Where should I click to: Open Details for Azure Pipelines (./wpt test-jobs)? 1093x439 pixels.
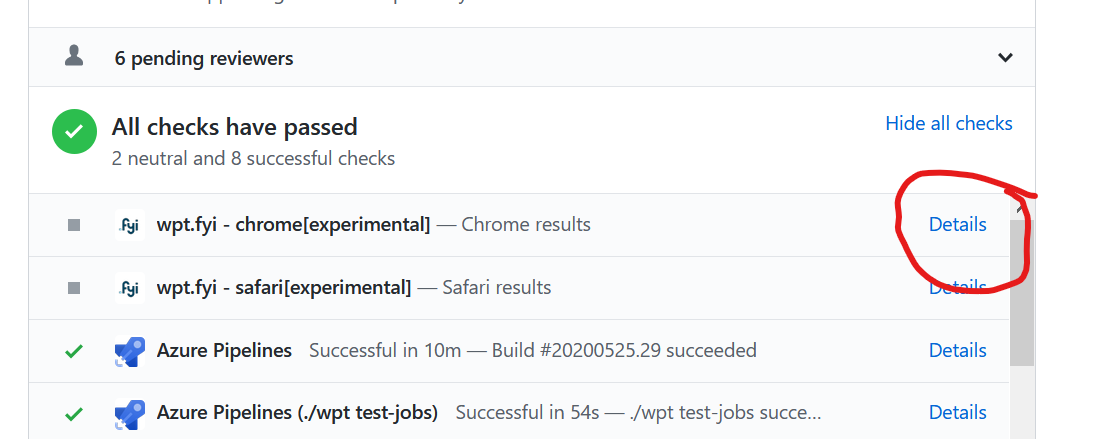coord(957,413)
